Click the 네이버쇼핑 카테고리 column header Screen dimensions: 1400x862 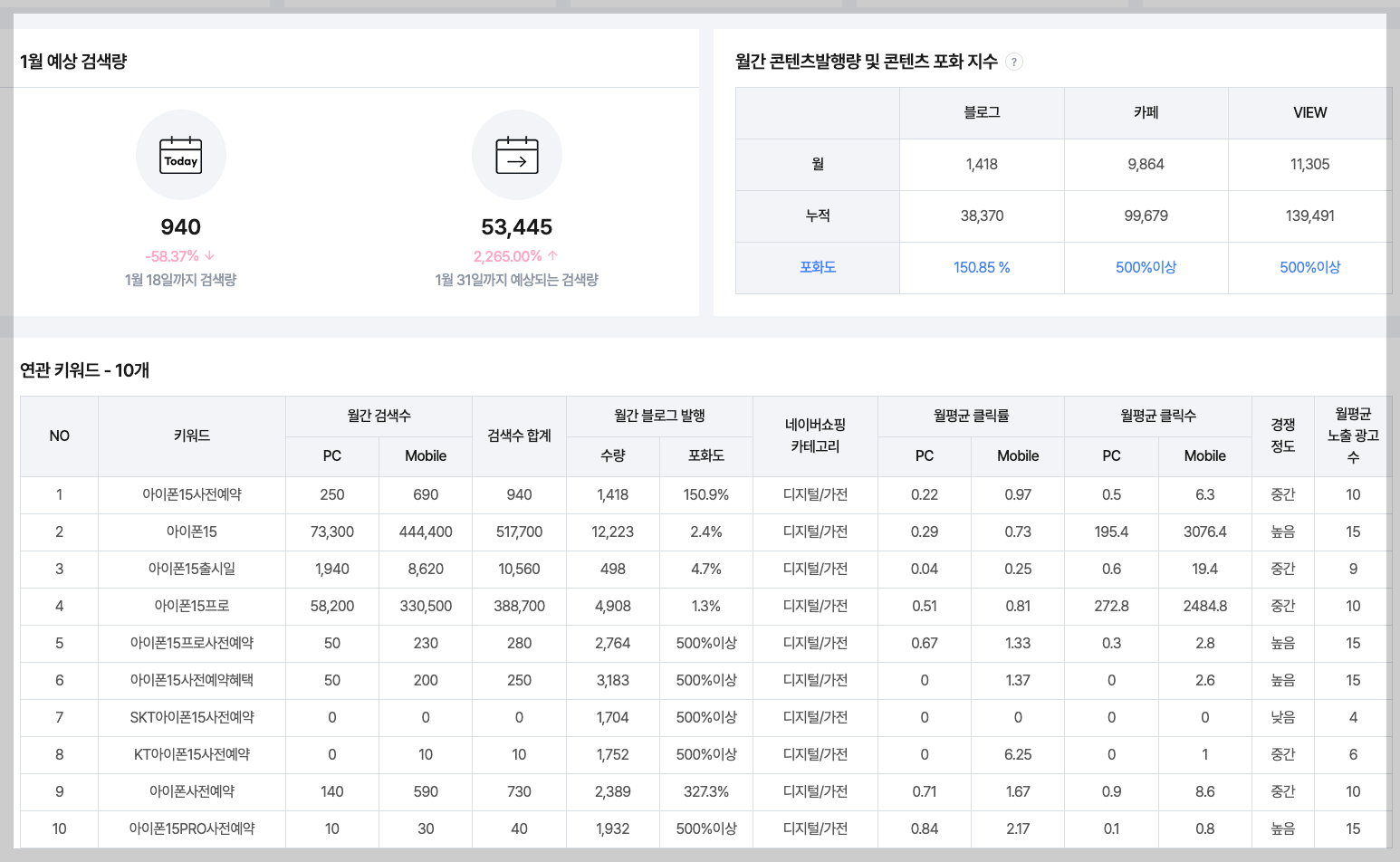815,436
